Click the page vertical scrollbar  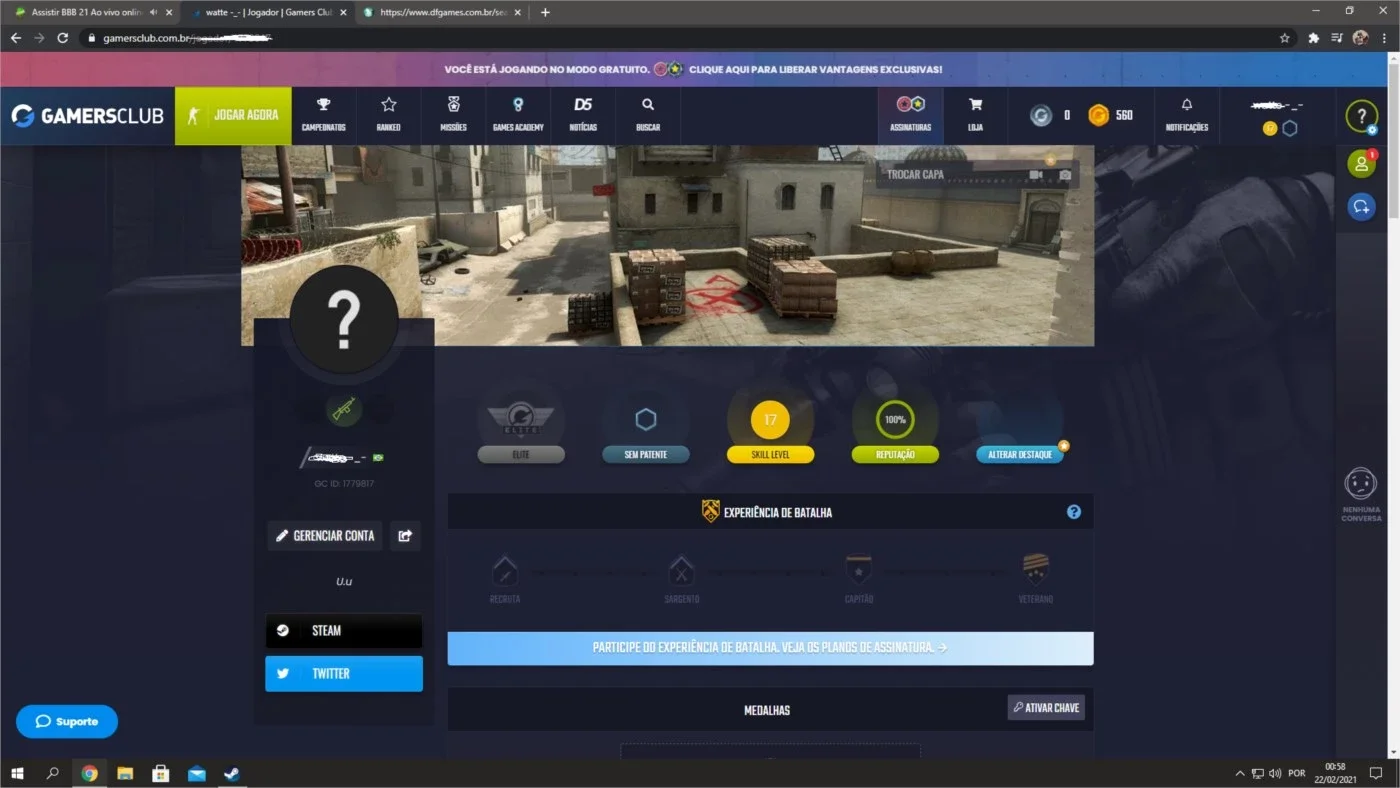pyautogui.click(x=1394, y=405)
